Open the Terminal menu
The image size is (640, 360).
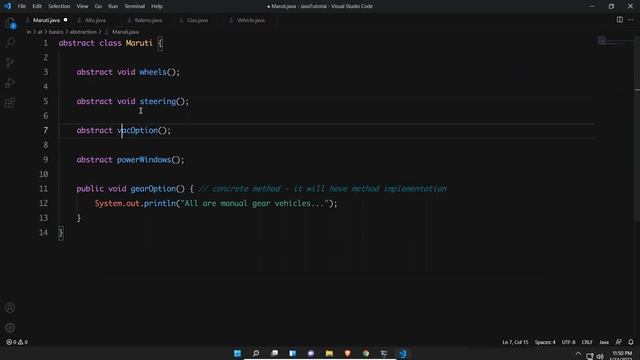click(x=135, y=6)
